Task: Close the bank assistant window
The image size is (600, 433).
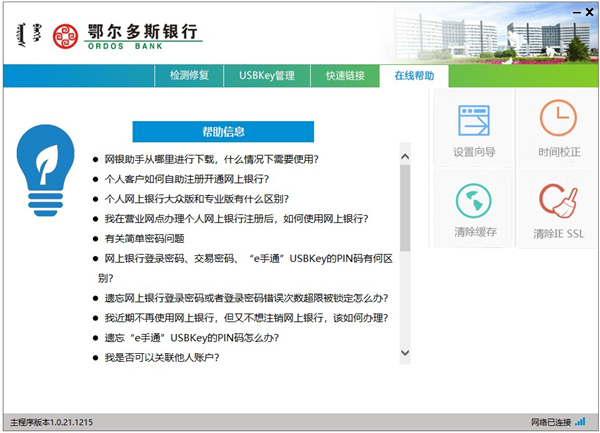Action: (590, 12)
